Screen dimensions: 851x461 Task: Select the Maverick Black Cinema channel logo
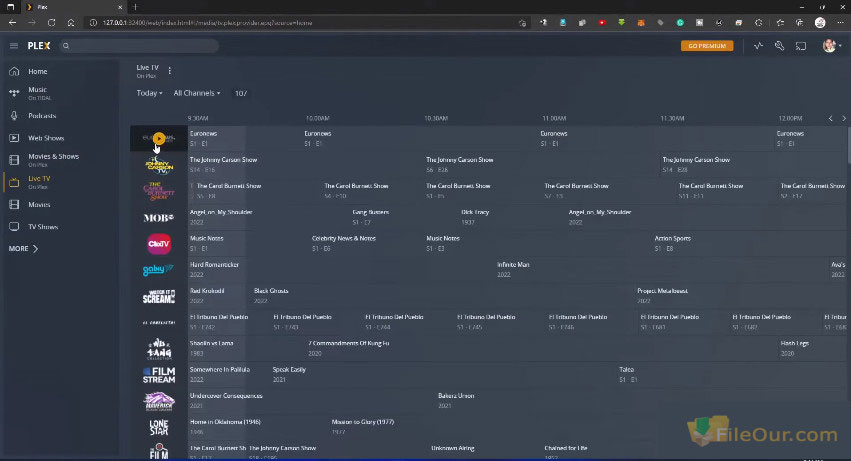(x=158, y=401)
